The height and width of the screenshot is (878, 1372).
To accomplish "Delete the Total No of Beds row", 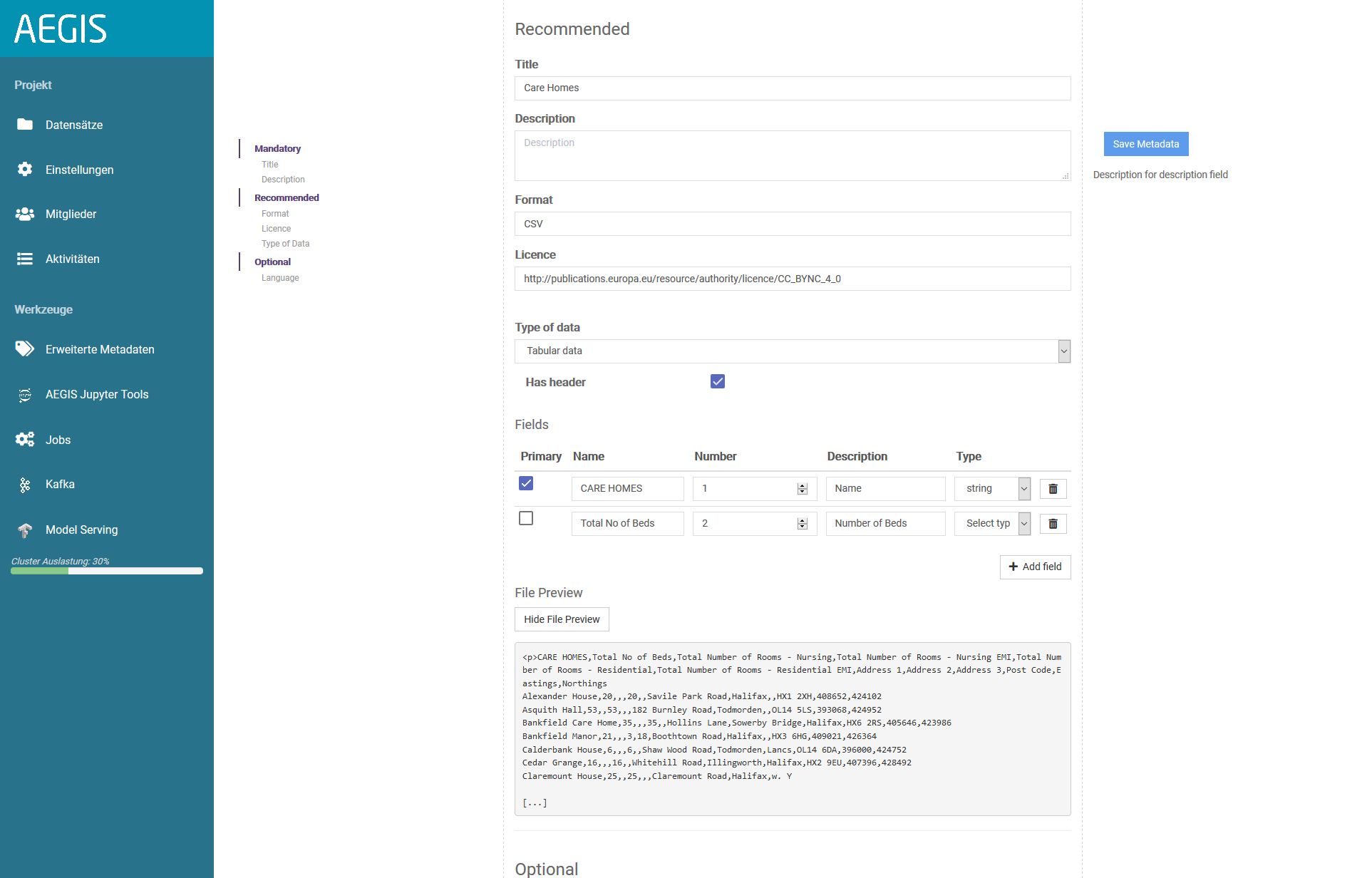I will 1053,524.
